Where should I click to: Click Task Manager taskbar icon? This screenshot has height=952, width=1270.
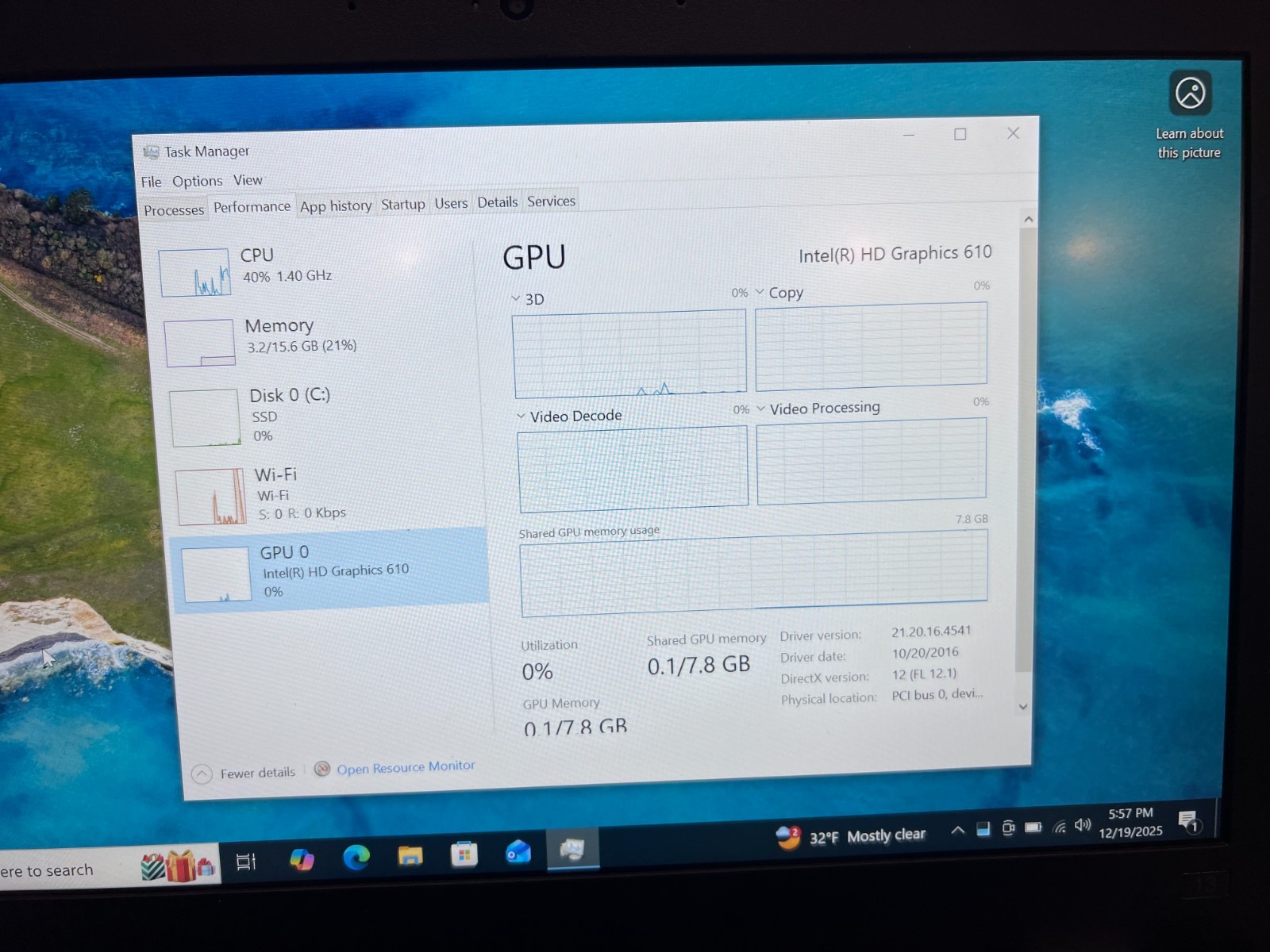click(x=572, y=850)
